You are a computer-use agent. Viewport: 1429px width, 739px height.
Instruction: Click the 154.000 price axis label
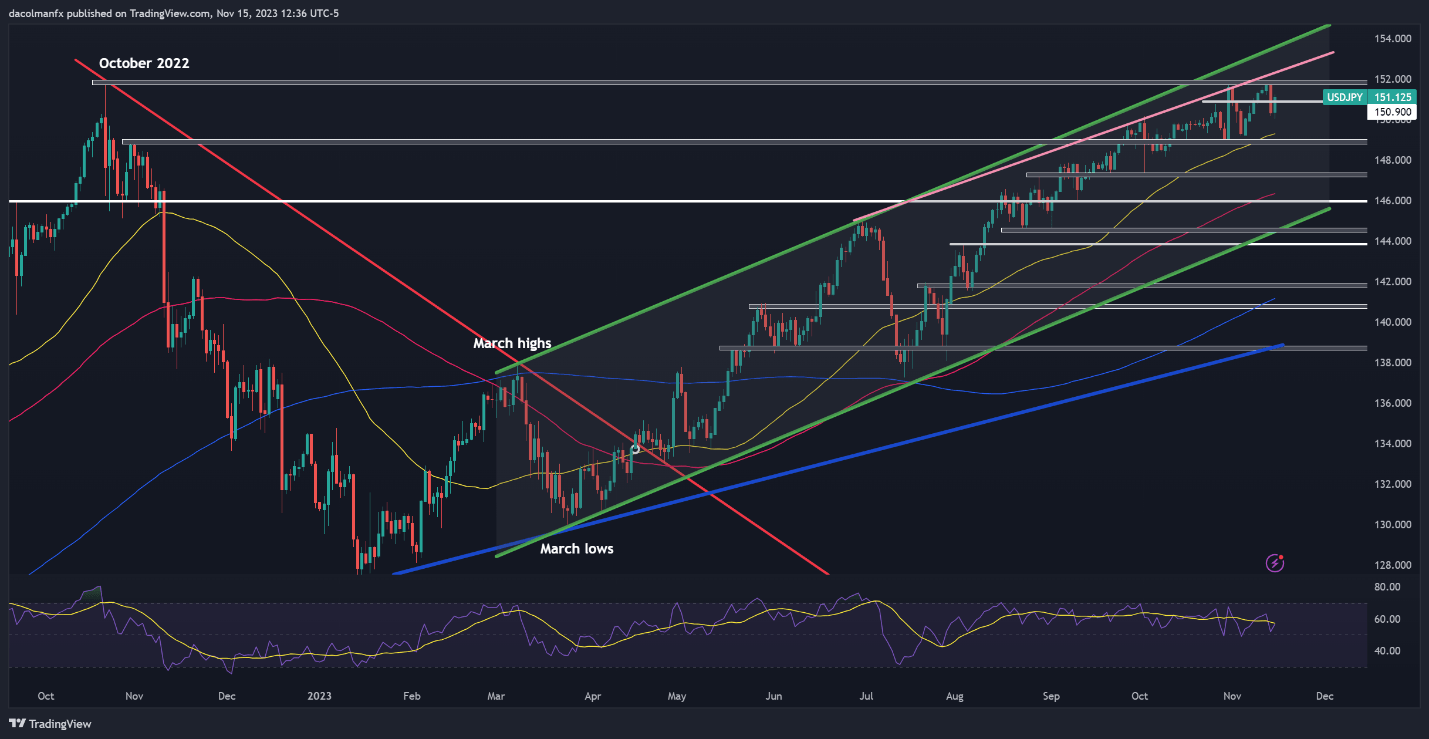click(1393, 38)
